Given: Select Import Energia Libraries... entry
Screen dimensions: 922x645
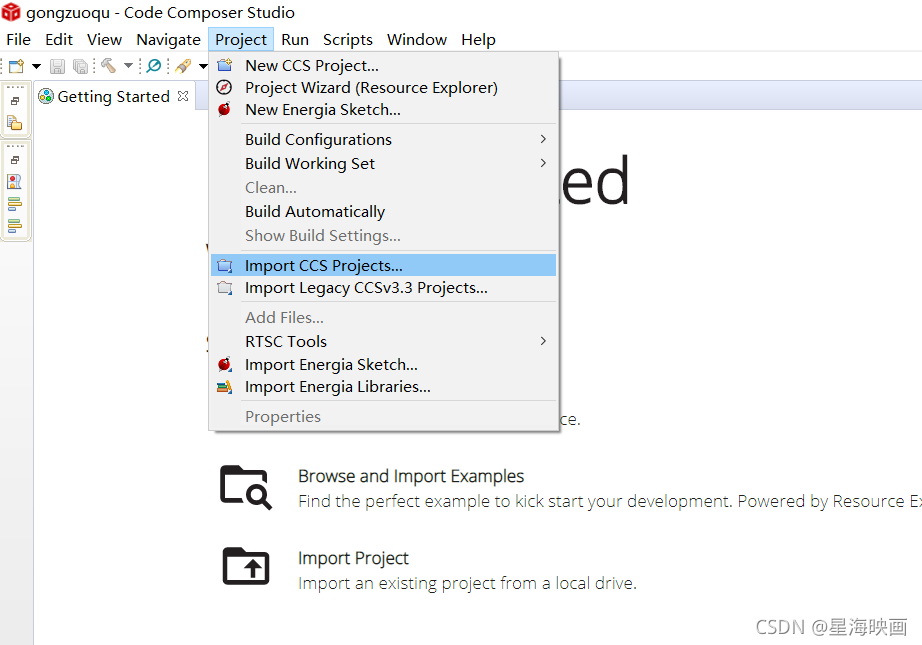Looking at the screenshot, I should (x=383, y=387).
